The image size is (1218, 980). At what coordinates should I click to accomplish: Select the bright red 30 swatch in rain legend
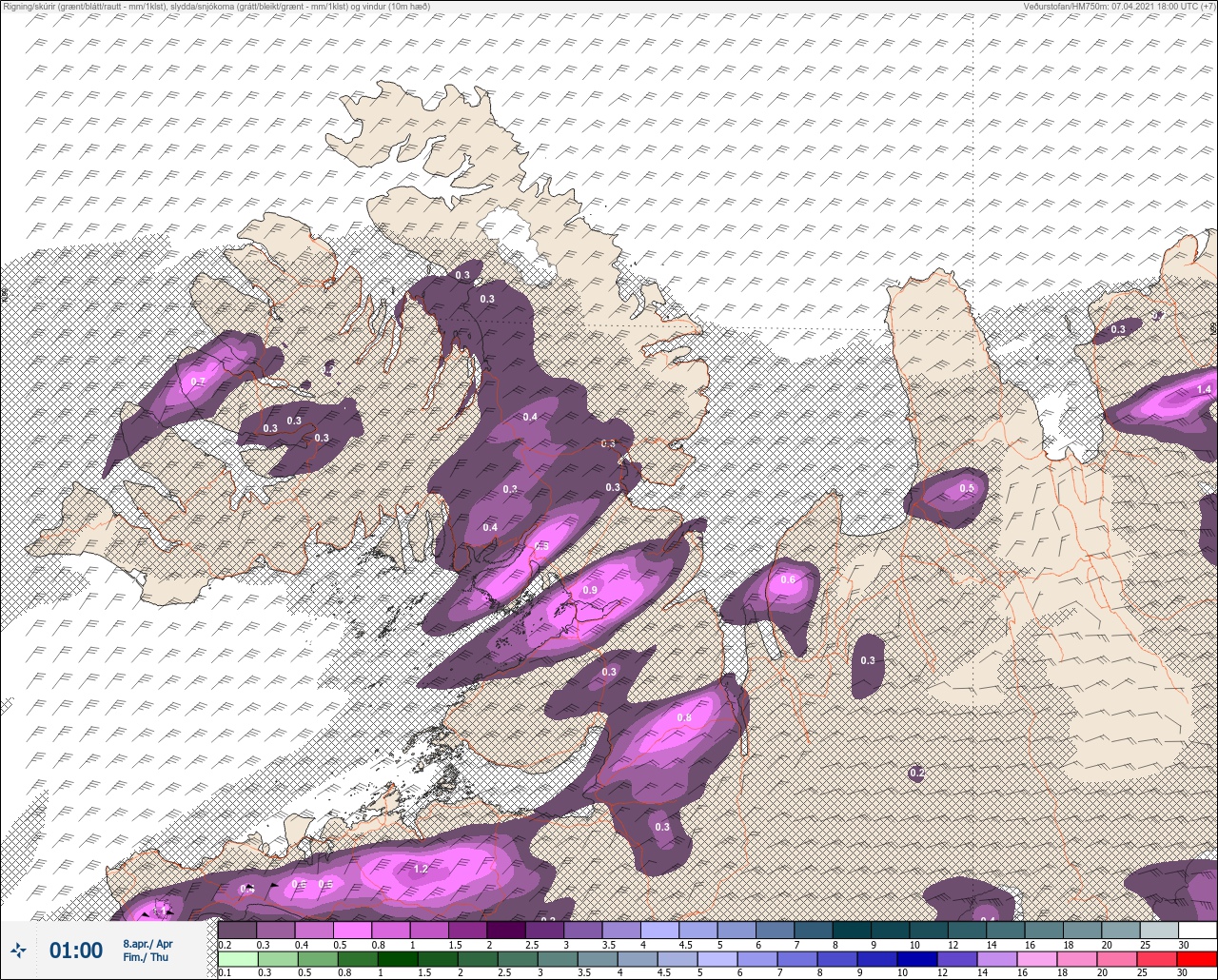tap(1197, 958)
